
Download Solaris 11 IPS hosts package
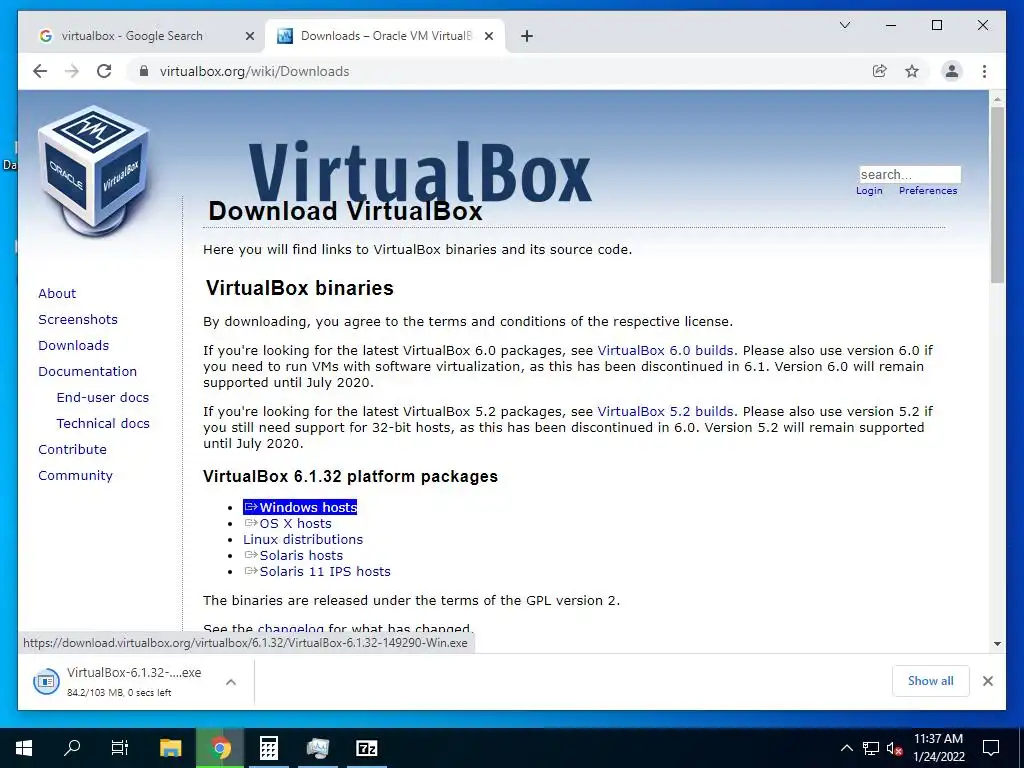[x=325, y=572]
